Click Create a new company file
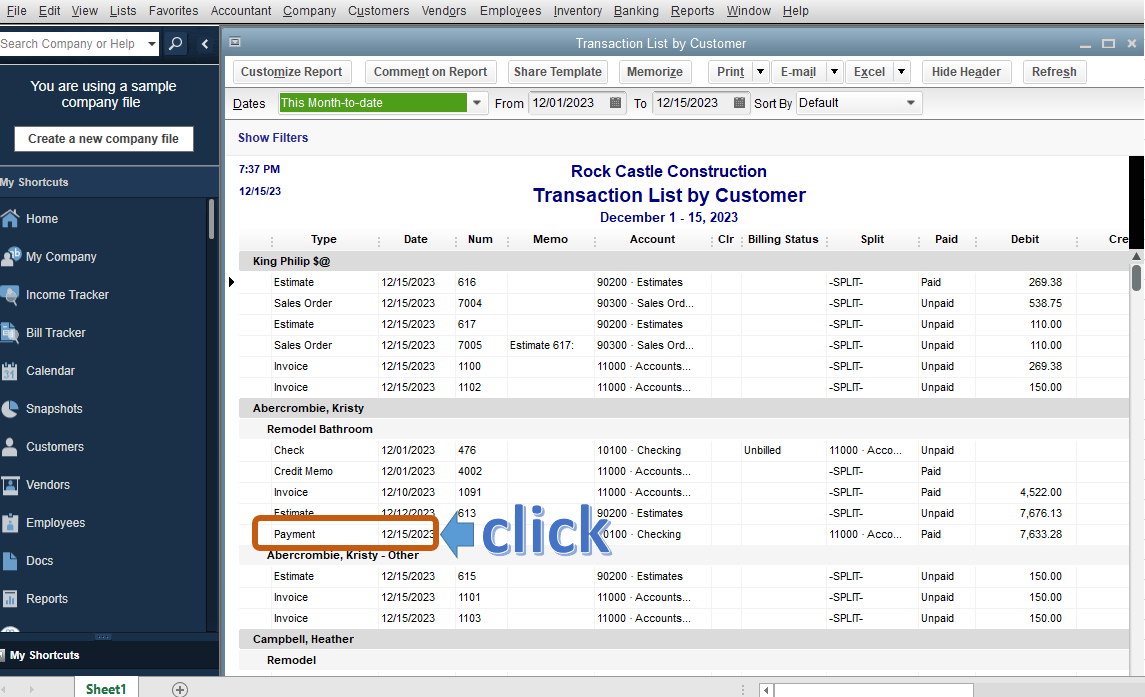 (104, 139)
